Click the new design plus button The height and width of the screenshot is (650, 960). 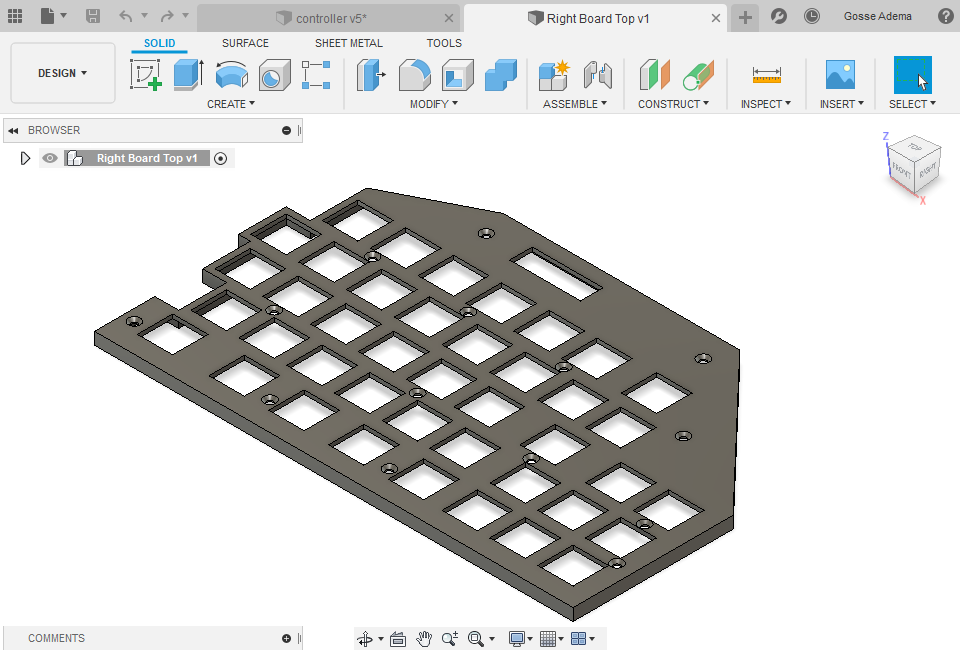[x=745, y=17]
